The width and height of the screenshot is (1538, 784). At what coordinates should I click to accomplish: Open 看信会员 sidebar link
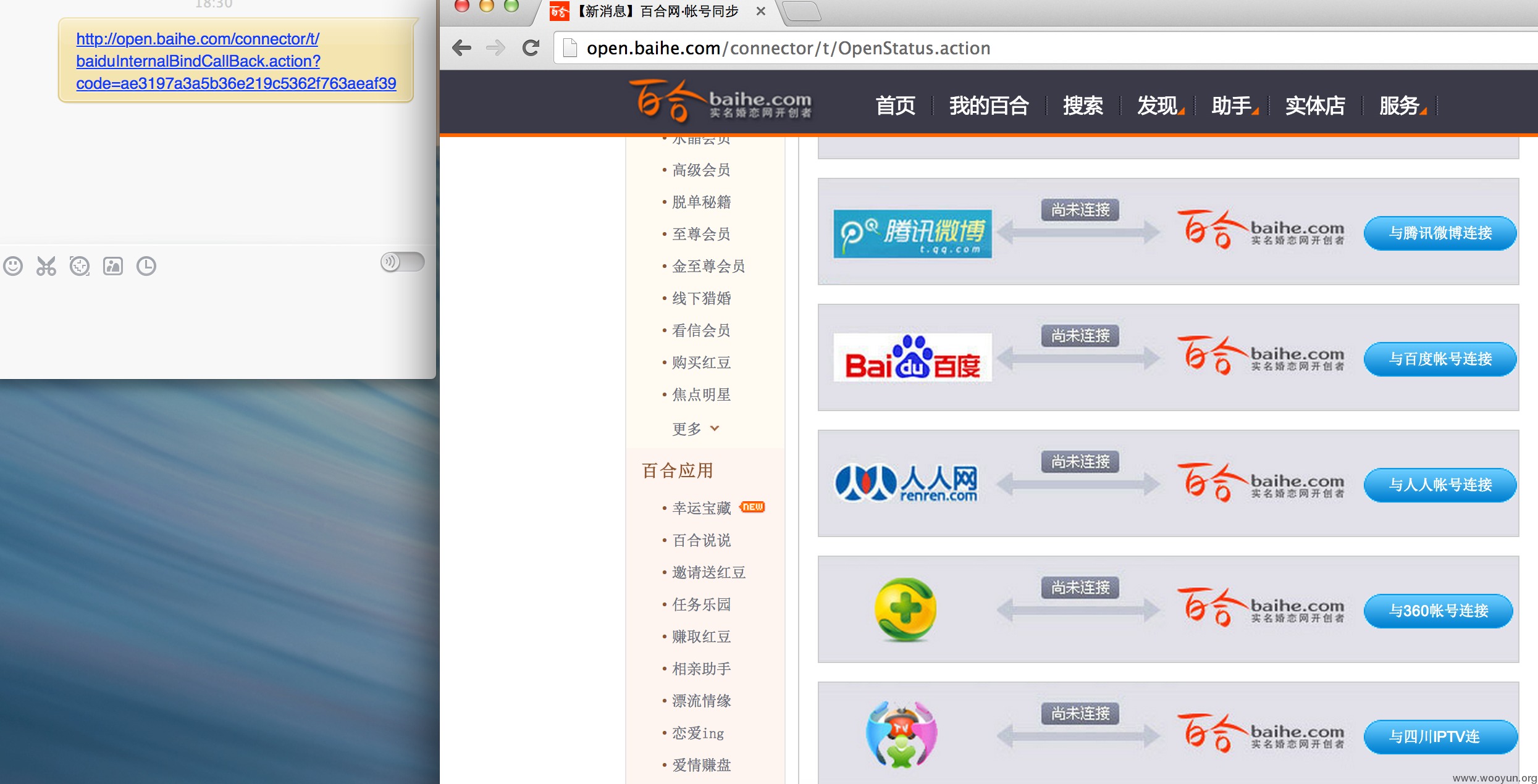(701, 330)
